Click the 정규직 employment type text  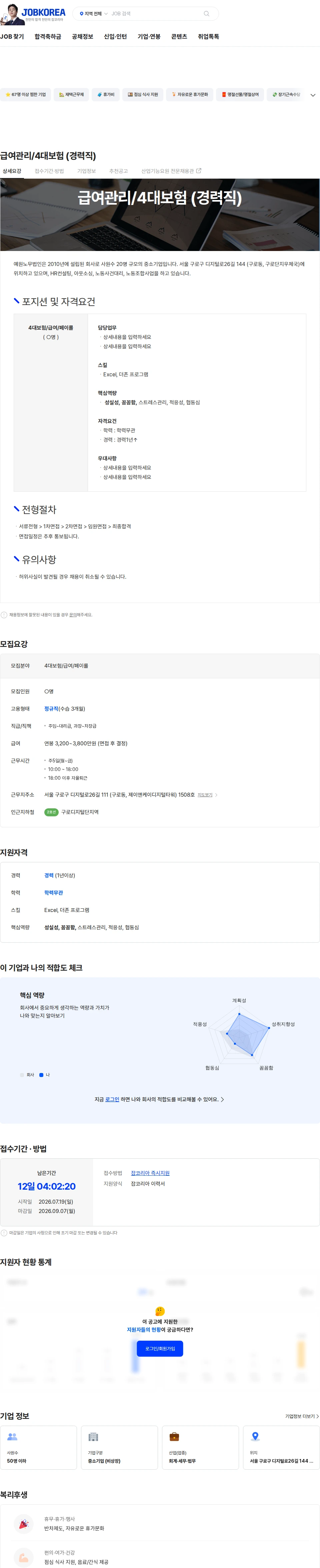coord(51,709)
